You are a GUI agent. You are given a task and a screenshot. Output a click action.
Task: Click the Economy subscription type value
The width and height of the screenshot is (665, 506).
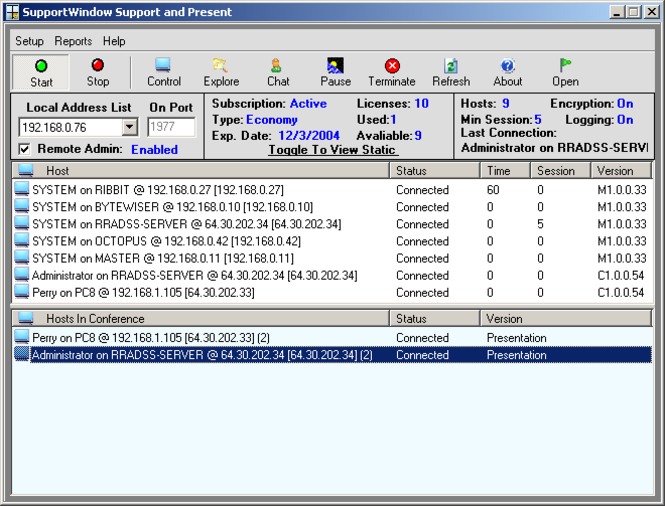[272, 120]
